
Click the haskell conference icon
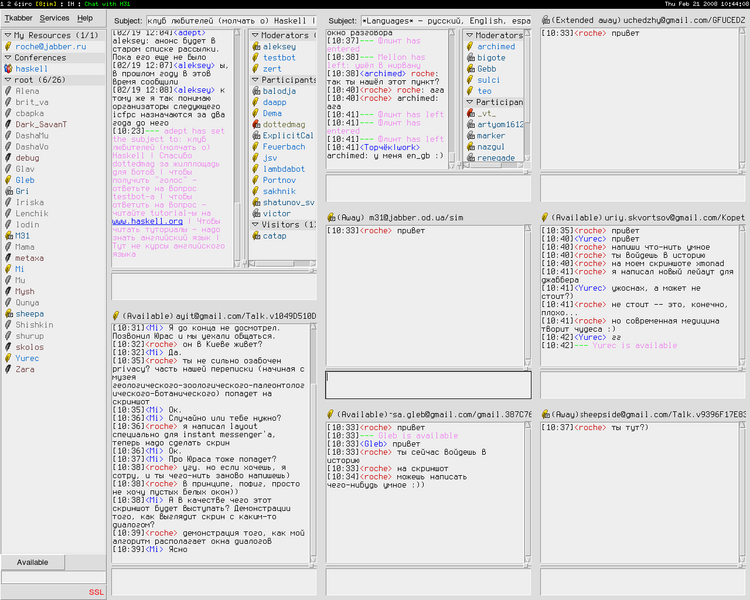(8, 68)
